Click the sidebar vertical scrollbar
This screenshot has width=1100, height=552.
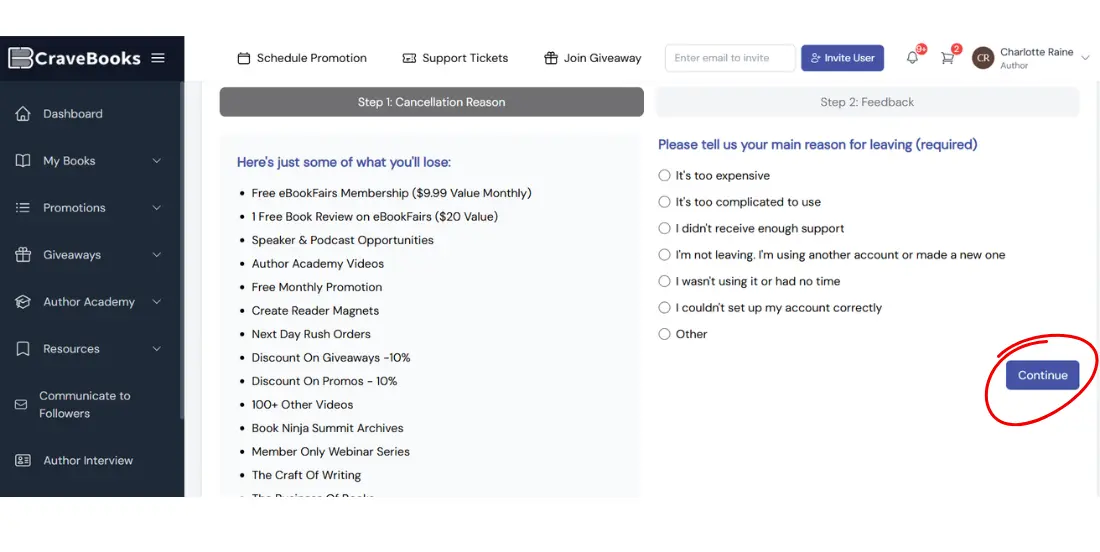coord(182,250)
